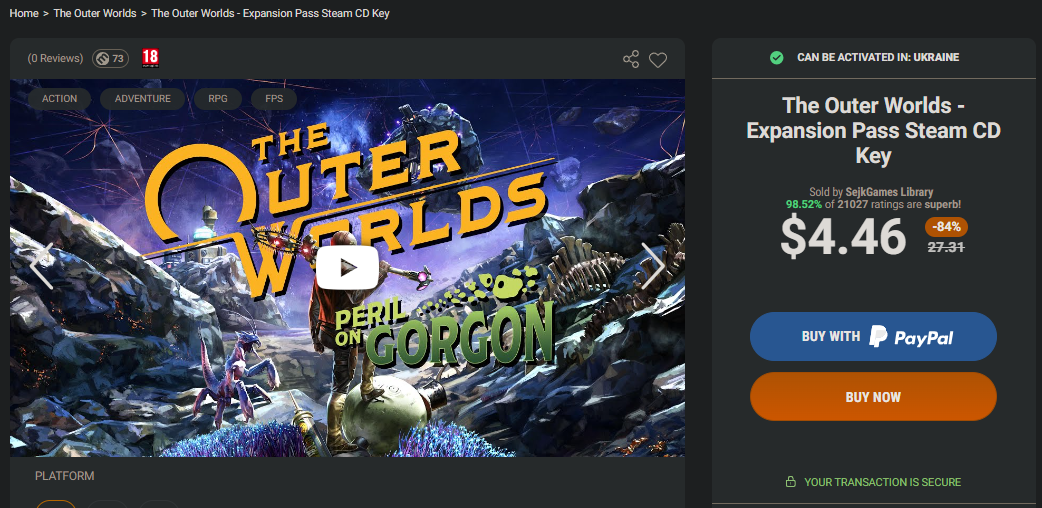The height and width of the screenshot is (508, 1042).
Task: Click the share icon
Action: pyautogui.click(x=631, y=59)
